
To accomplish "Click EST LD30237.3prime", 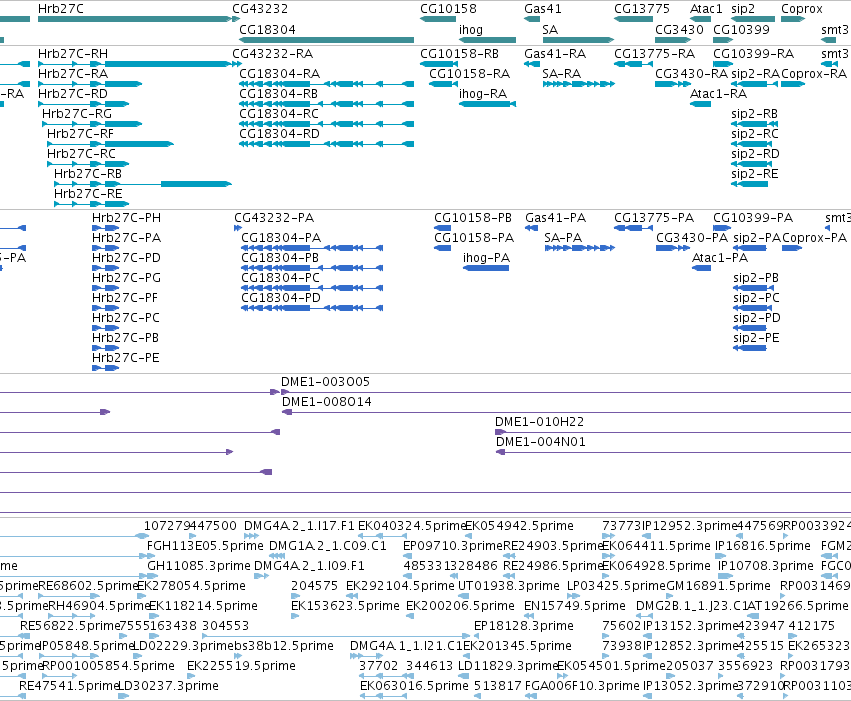I will pos(168,686).
